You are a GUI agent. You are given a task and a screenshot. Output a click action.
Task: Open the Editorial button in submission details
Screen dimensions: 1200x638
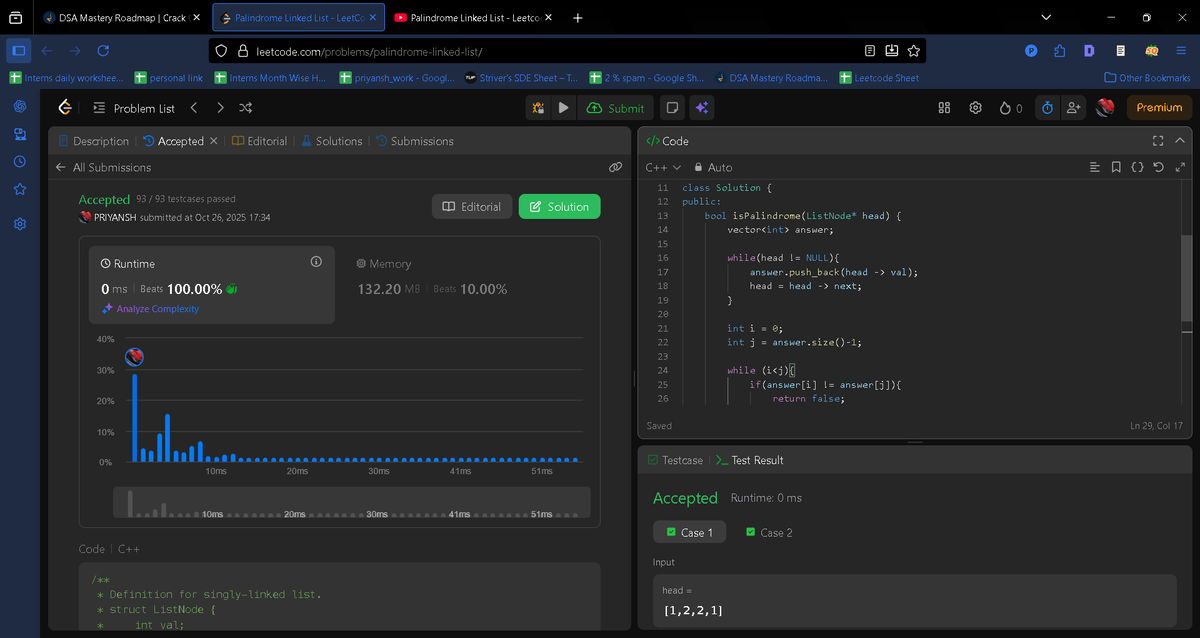472,206
